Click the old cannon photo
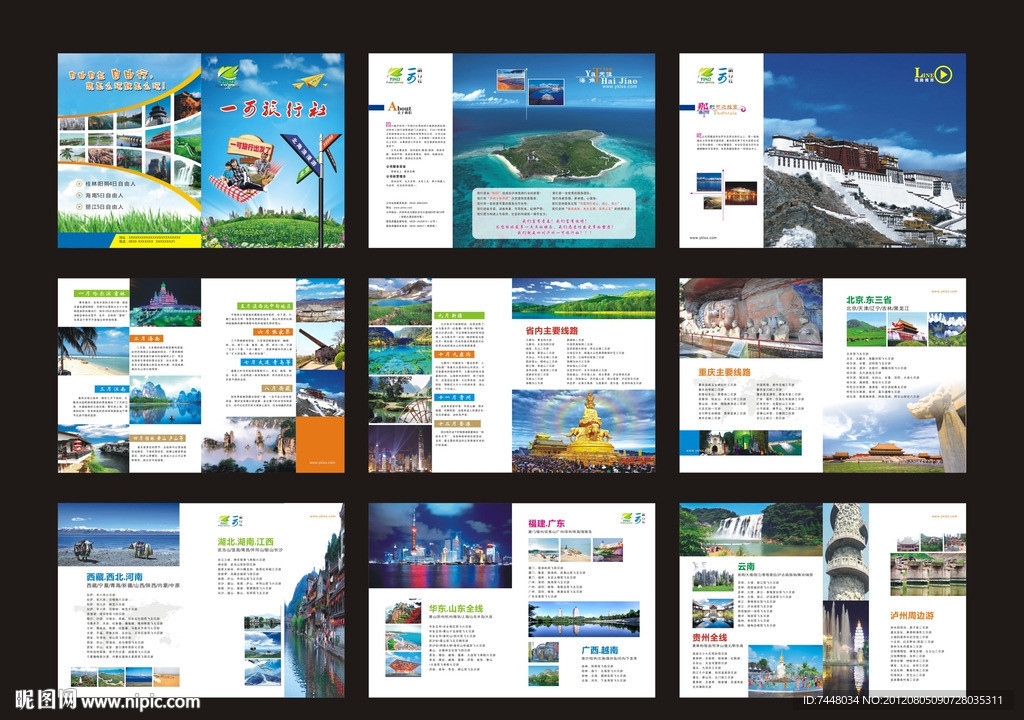1024x720 pixels. [x=320, y=347]
